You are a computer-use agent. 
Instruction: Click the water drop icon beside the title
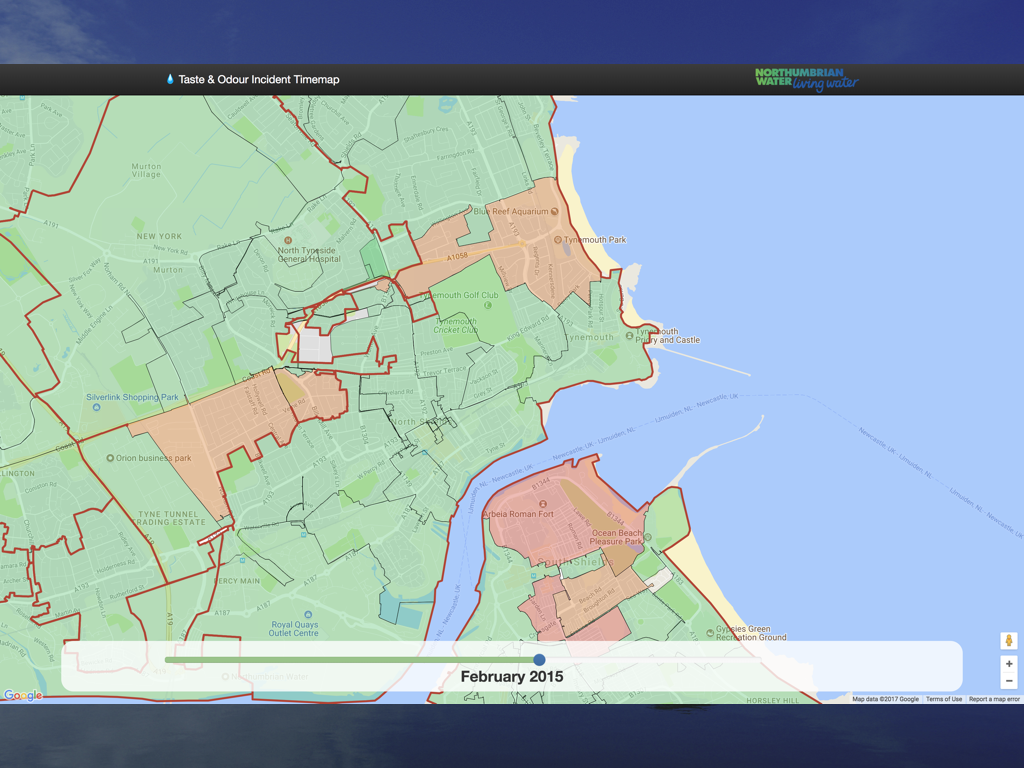point(170,79)
